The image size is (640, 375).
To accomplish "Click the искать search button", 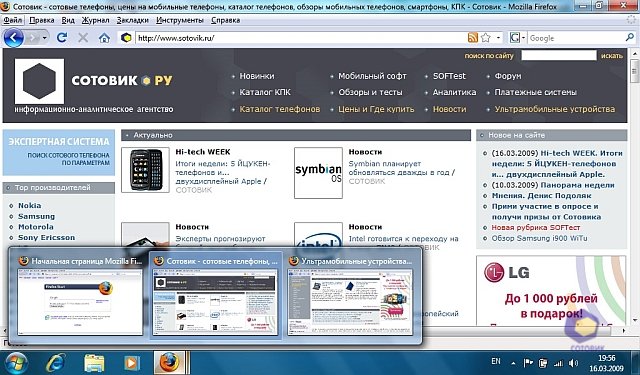I will point(612,55).
